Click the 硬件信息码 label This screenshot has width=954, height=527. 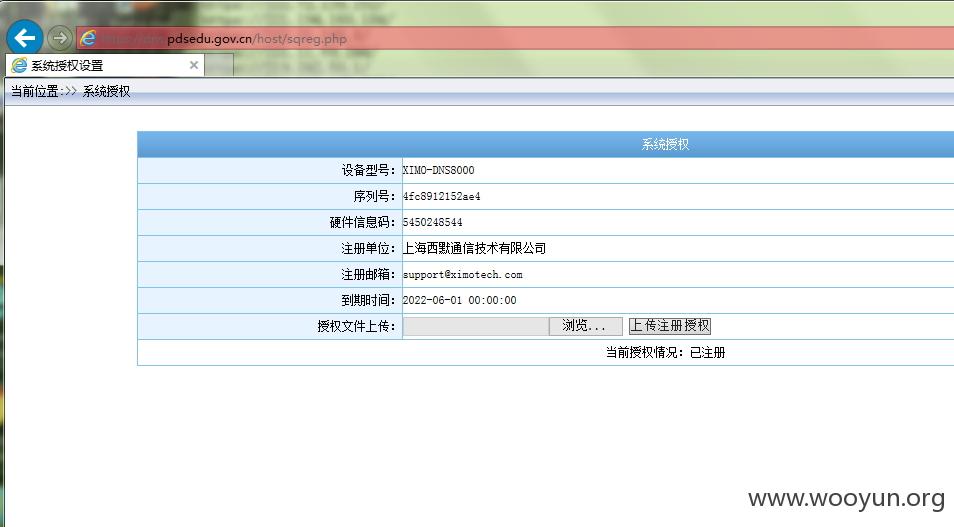[x=363, y=223]
